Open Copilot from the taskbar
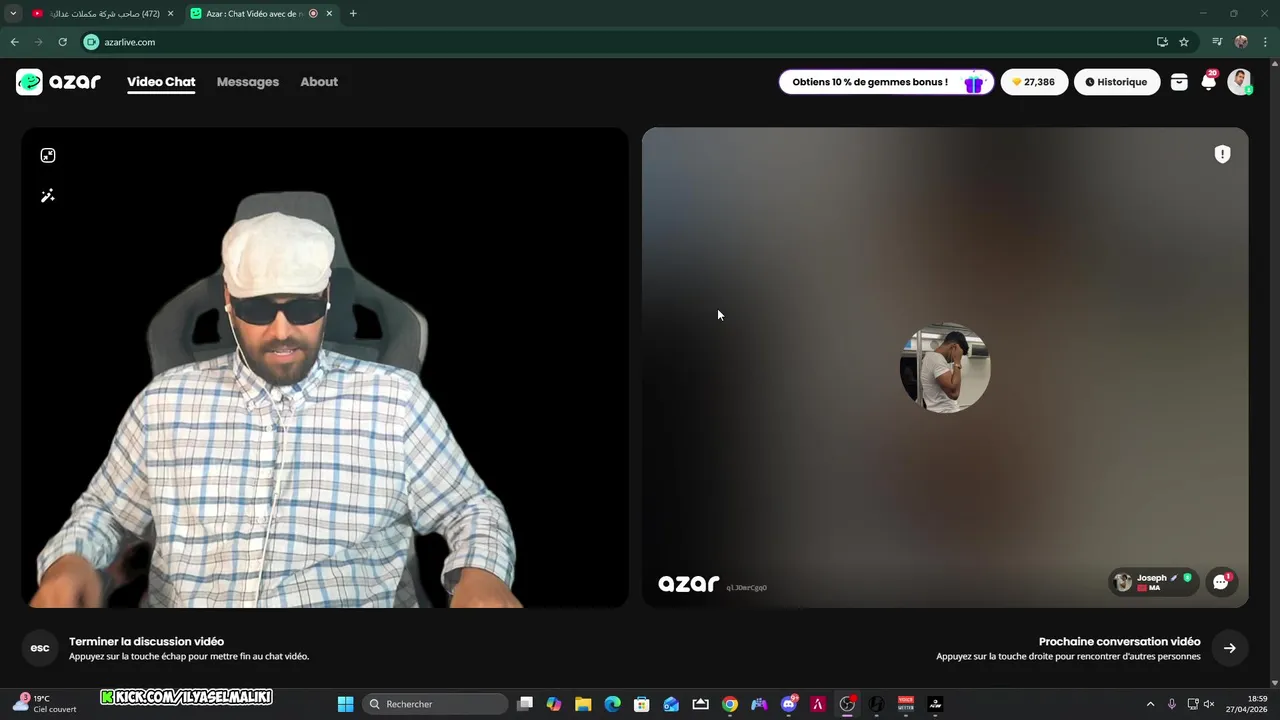 554,704
